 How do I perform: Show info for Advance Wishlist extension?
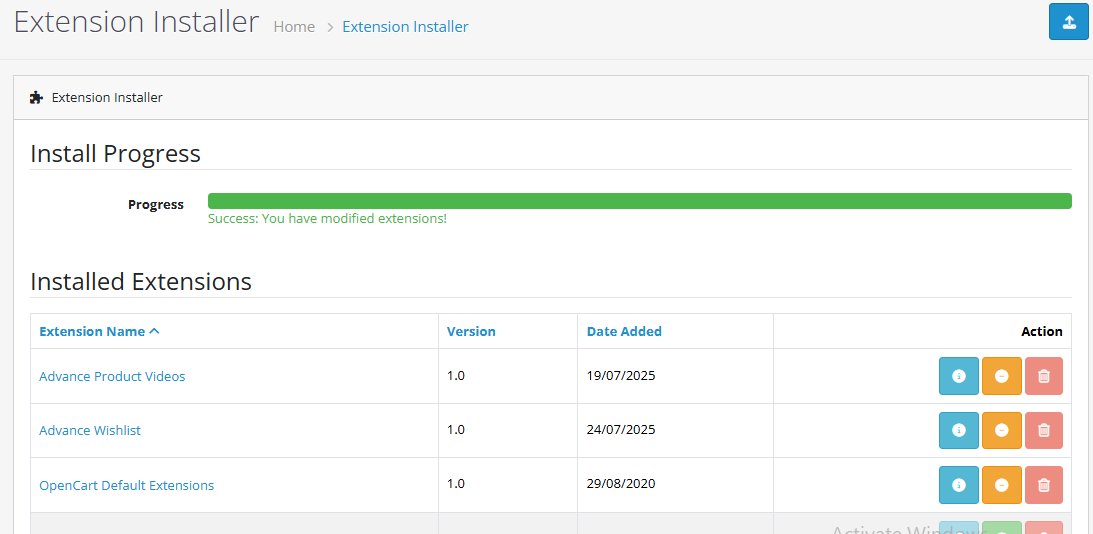point(958,430)
